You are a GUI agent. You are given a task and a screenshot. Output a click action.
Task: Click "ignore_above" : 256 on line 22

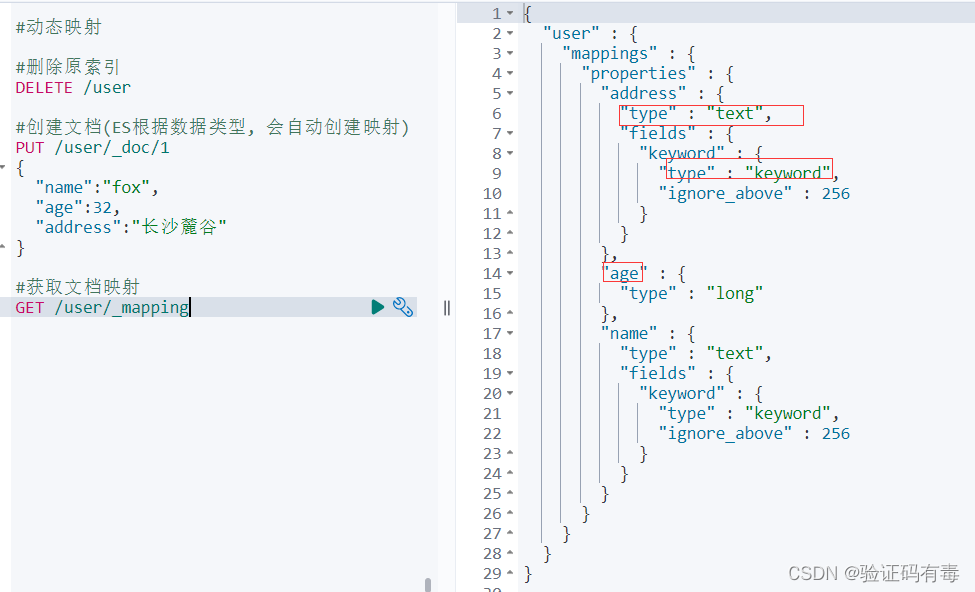pyautogui.click(x=754, y=433)
